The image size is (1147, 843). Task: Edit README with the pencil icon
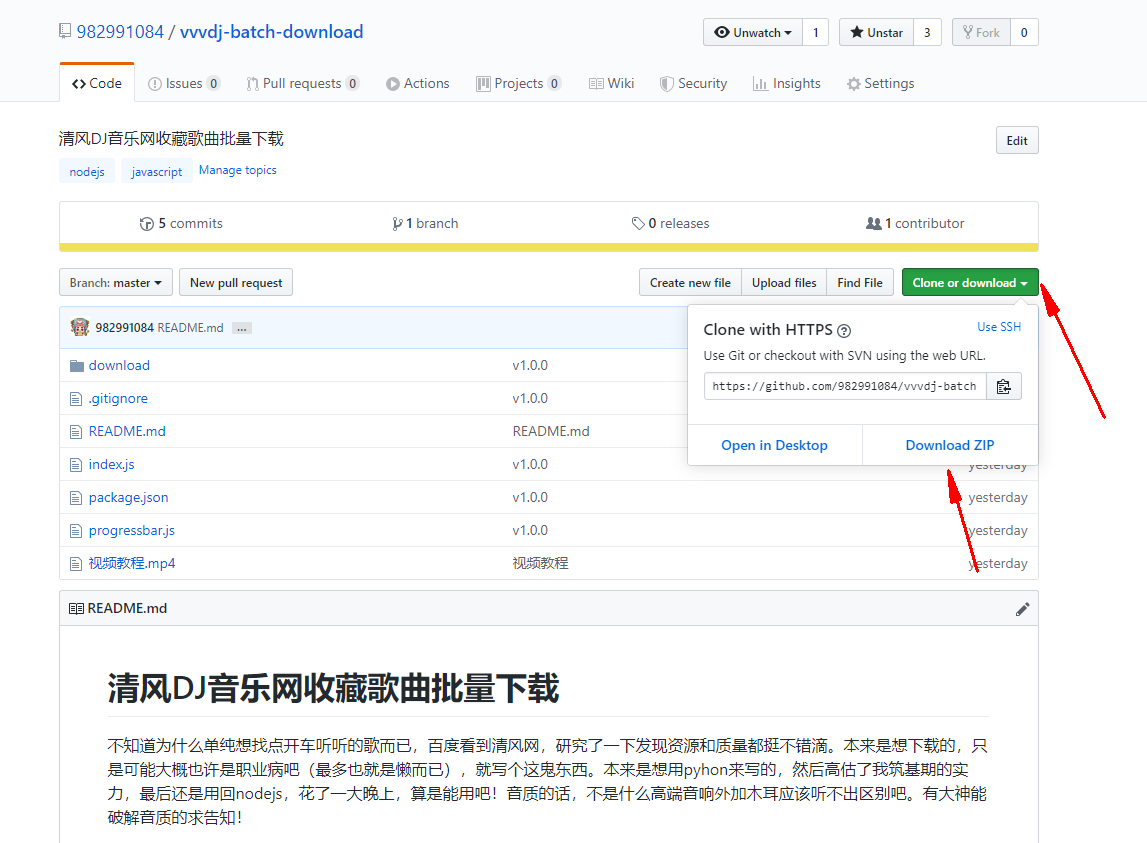(1023, 609)
